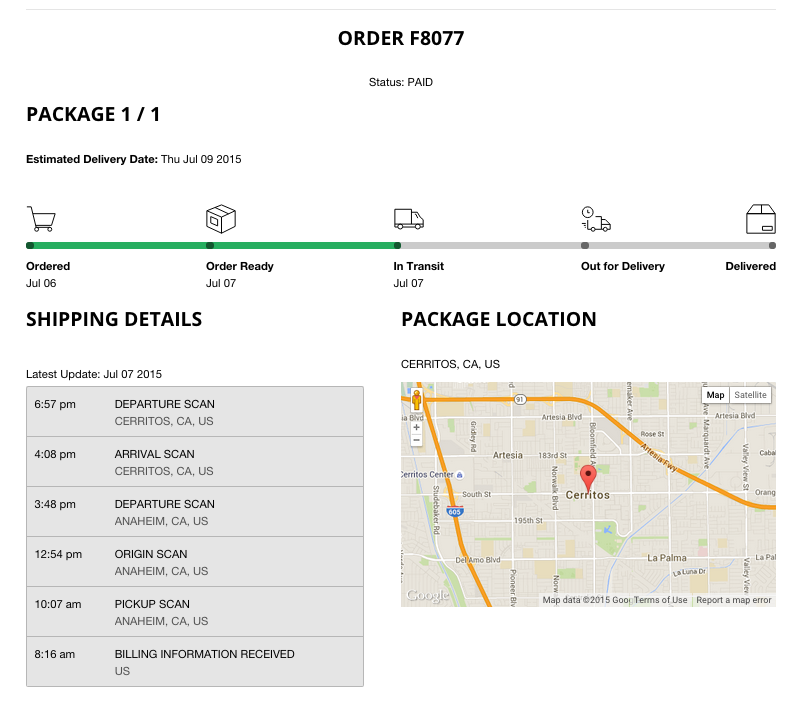Select the 4:08 pm Arrival Scan row
This screenshot has height=708, width=800.
pos(195,462)
